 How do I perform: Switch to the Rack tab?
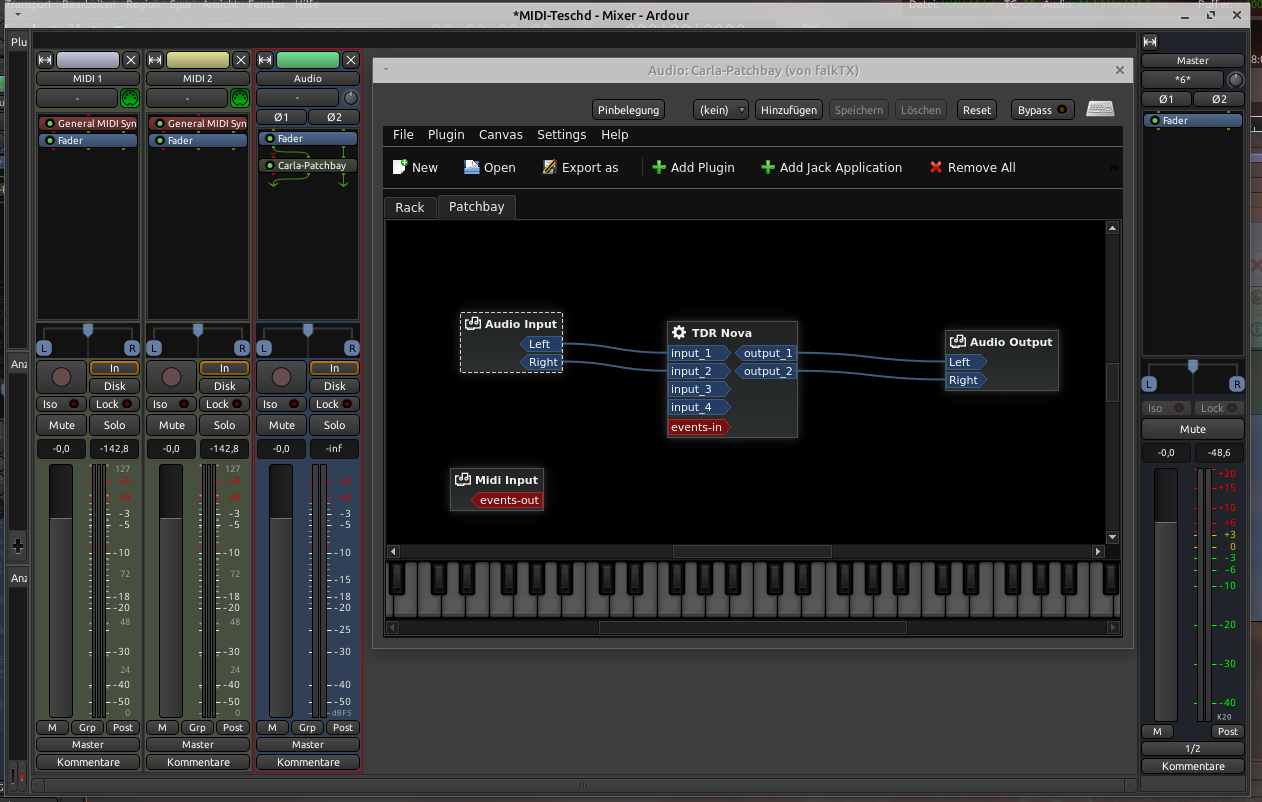(410, 207)
